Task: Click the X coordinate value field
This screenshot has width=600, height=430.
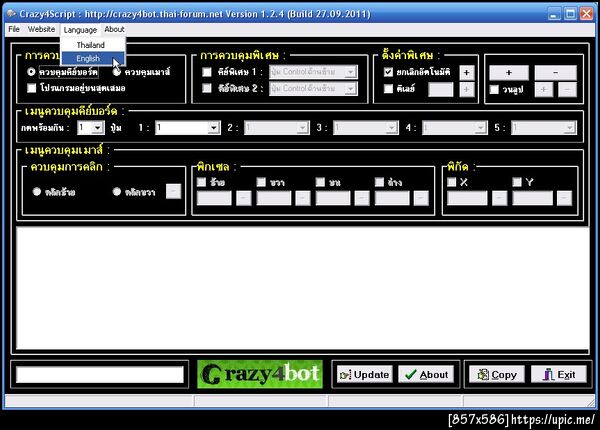Action: pyautogui.click(x=467, y=198)
